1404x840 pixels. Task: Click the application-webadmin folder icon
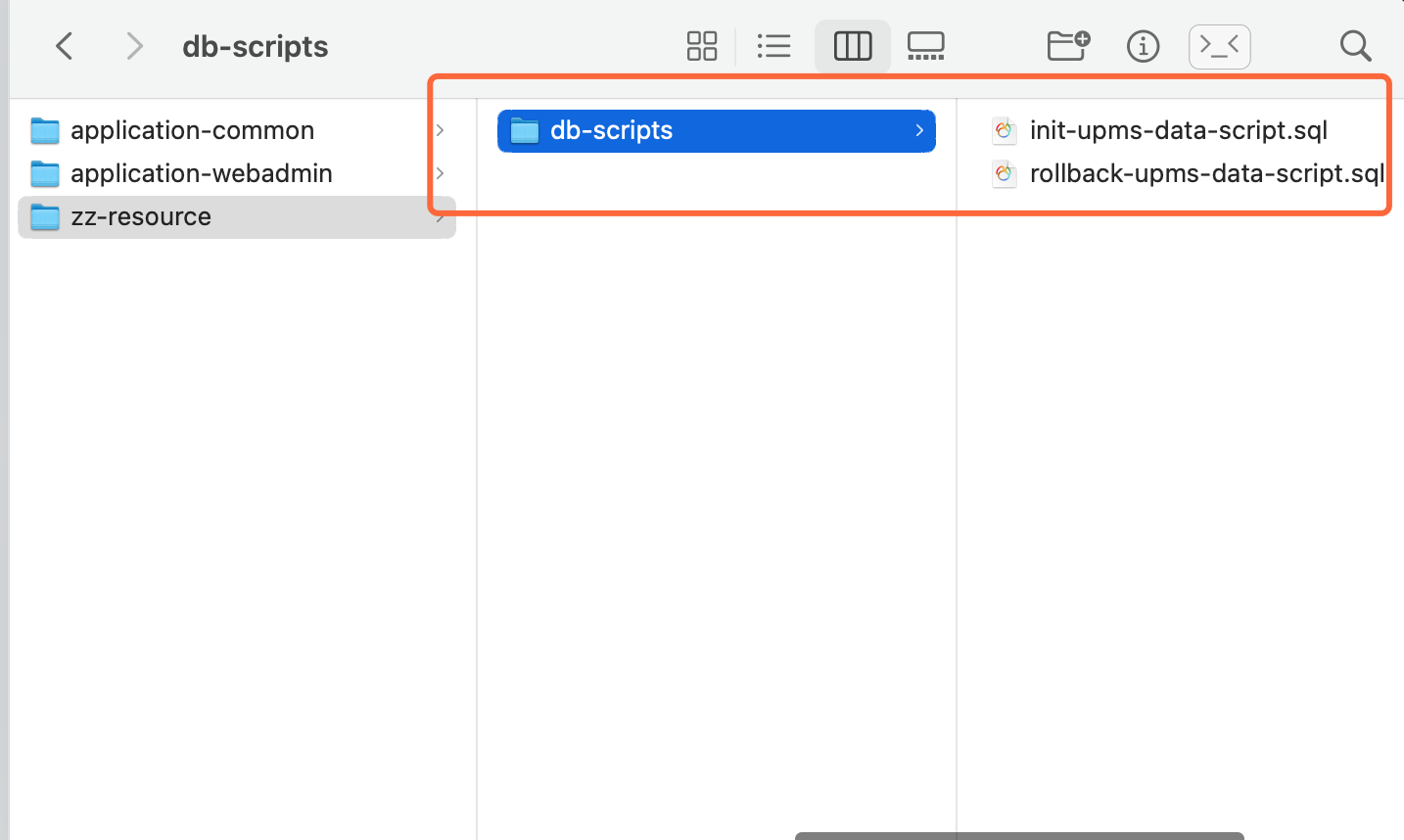coord(45,173)
